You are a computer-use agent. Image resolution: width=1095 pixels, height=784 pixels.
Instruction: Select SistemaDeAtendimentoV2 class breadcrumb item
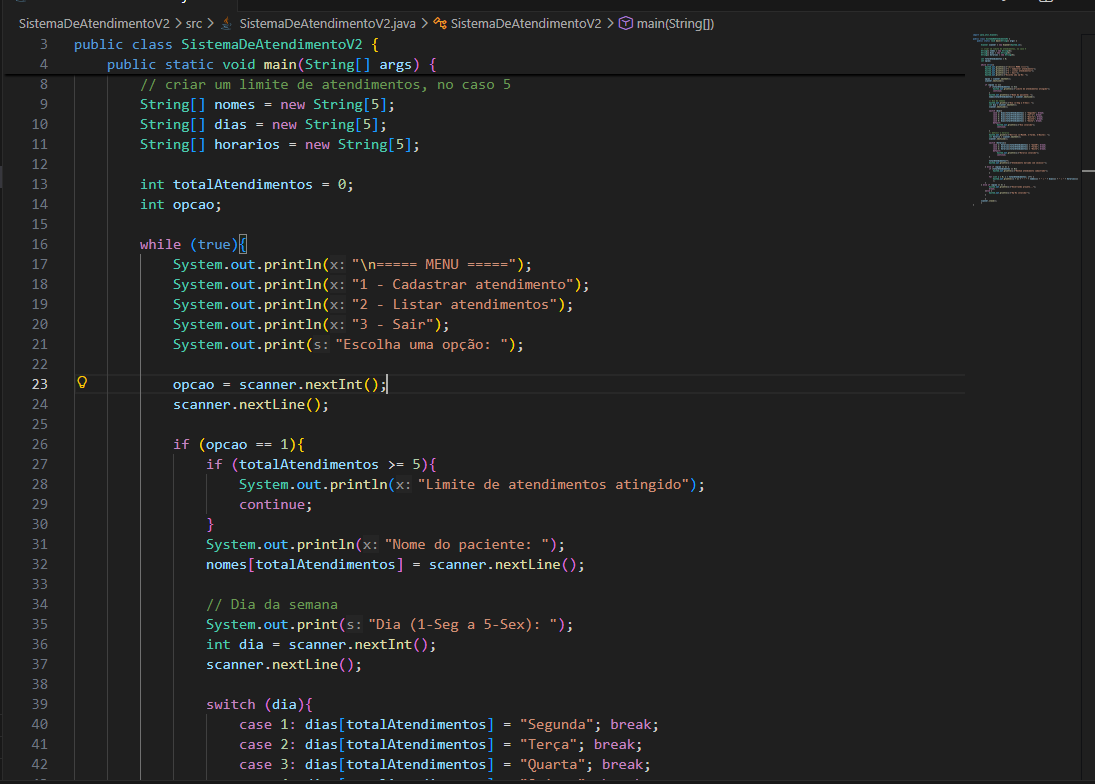525,23
